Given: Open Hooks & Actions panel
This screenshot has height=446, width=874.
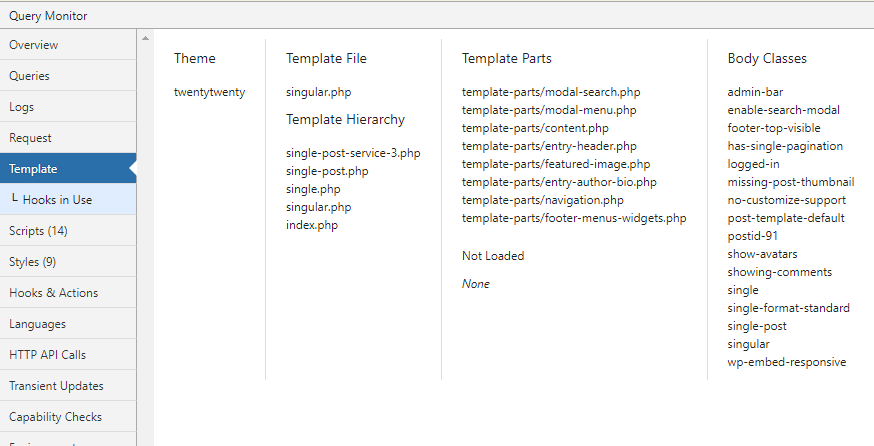Looking at the screenshot, I should coord(68,293).
